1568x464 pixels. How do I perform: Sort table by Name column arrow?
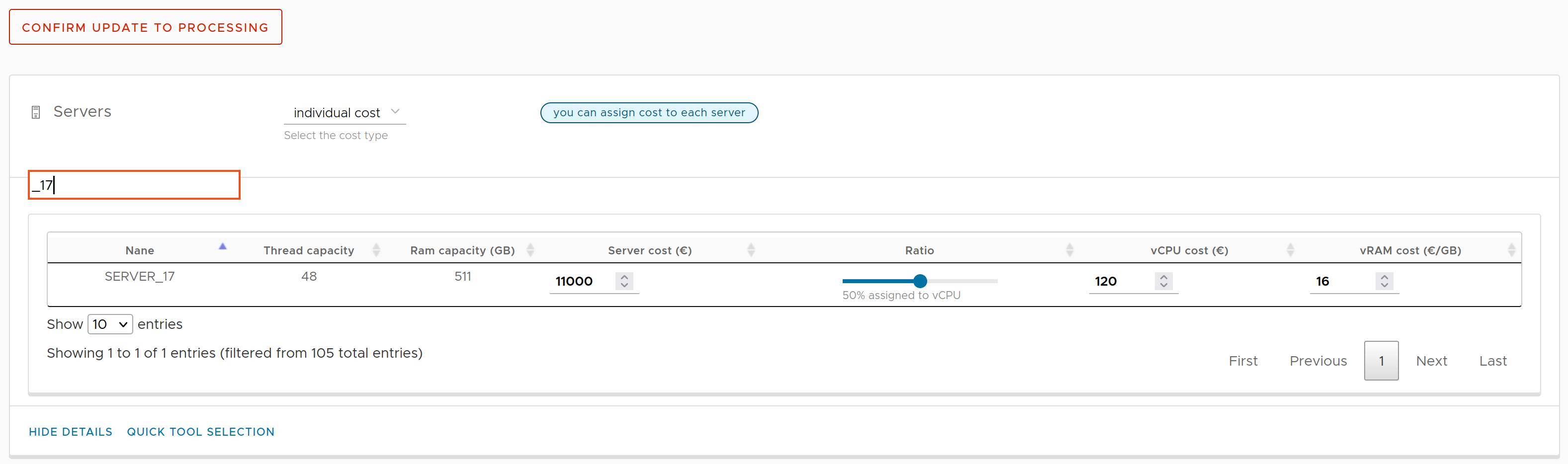[222, 247]
